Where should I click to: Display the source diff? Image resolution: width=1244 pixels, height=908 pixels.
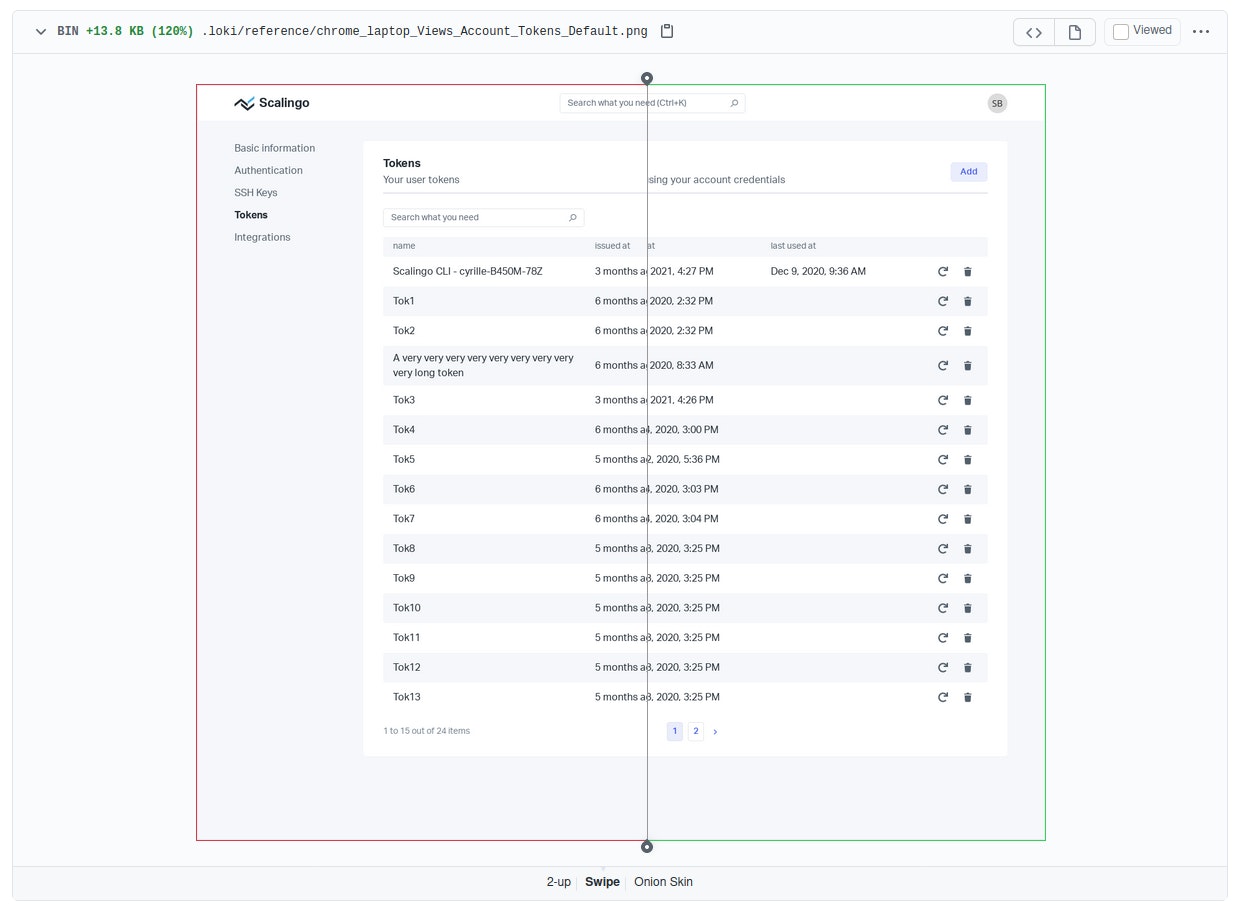click(1033, 32)
